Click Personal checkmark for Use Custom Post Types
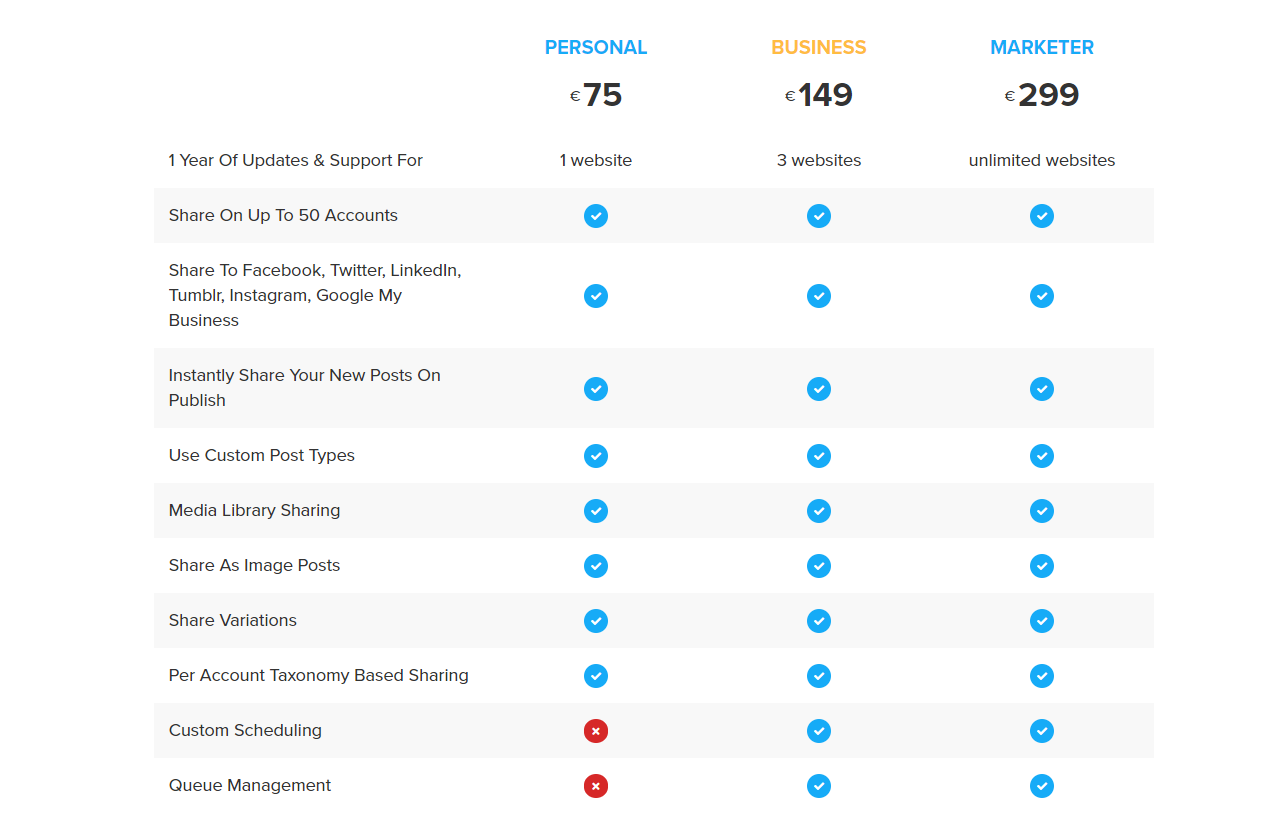 click(x=596, y=456)
